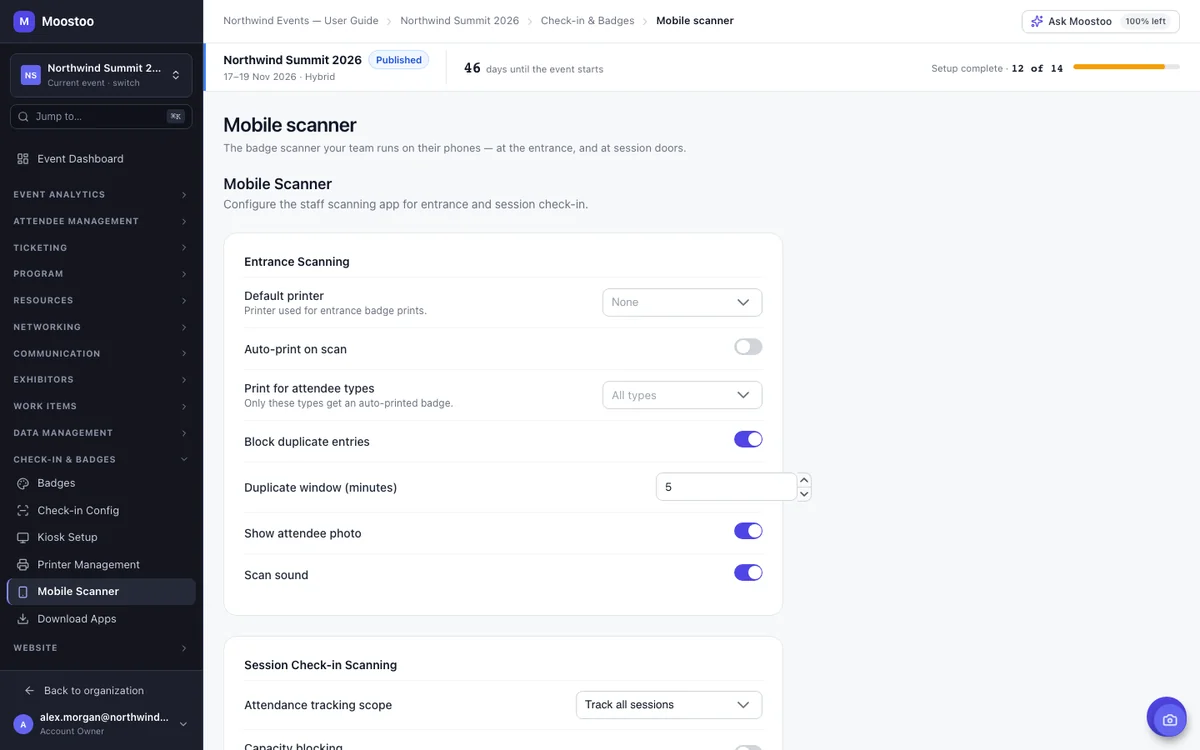
Task: Open Download Apps page
Action: (x=101, y=619)
